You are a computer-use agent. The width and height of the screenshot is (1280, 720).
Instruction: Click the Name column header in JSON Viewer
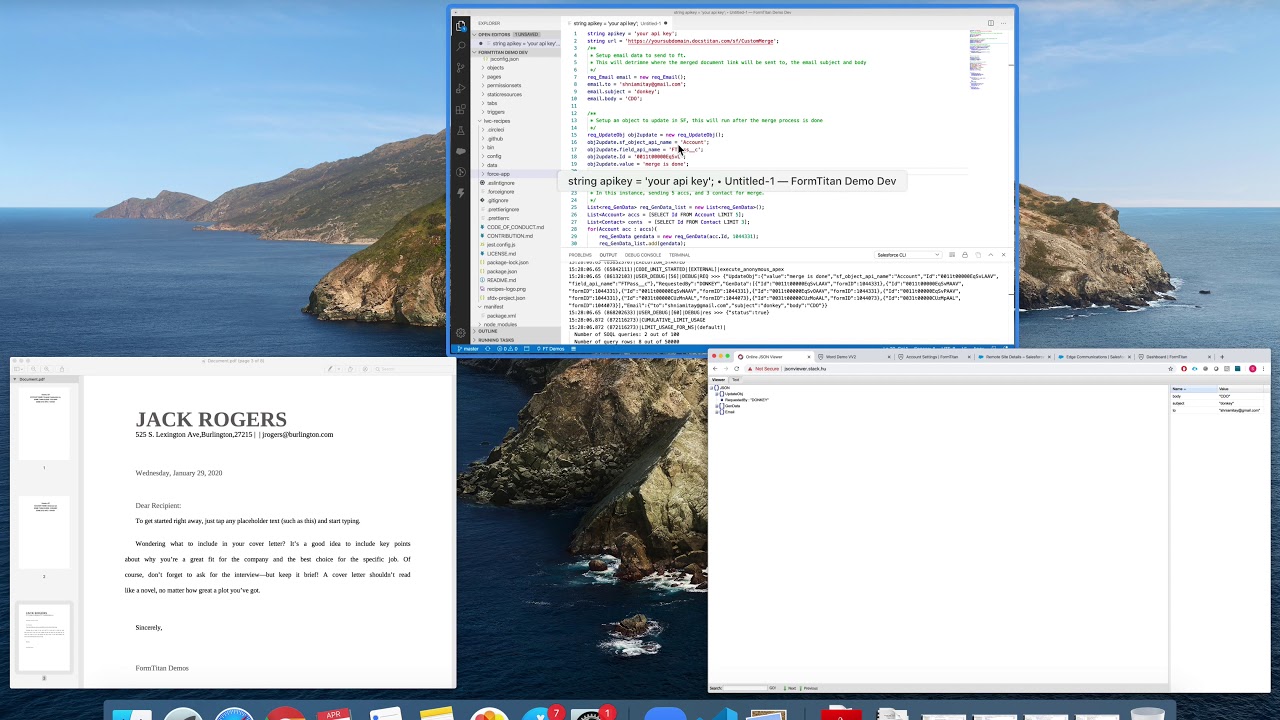(x=1193, y=389)
